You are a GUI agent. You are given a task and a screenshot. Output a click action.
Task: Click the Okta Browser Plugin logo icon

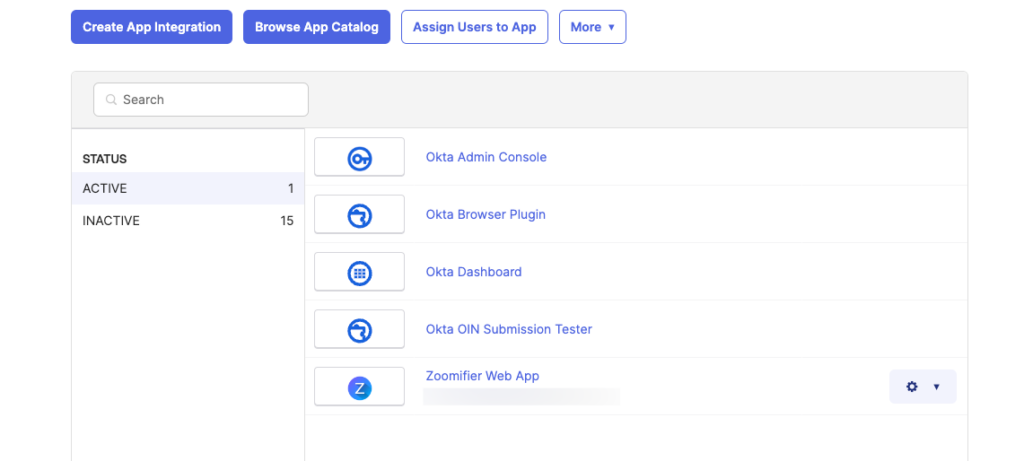point(359,216)
